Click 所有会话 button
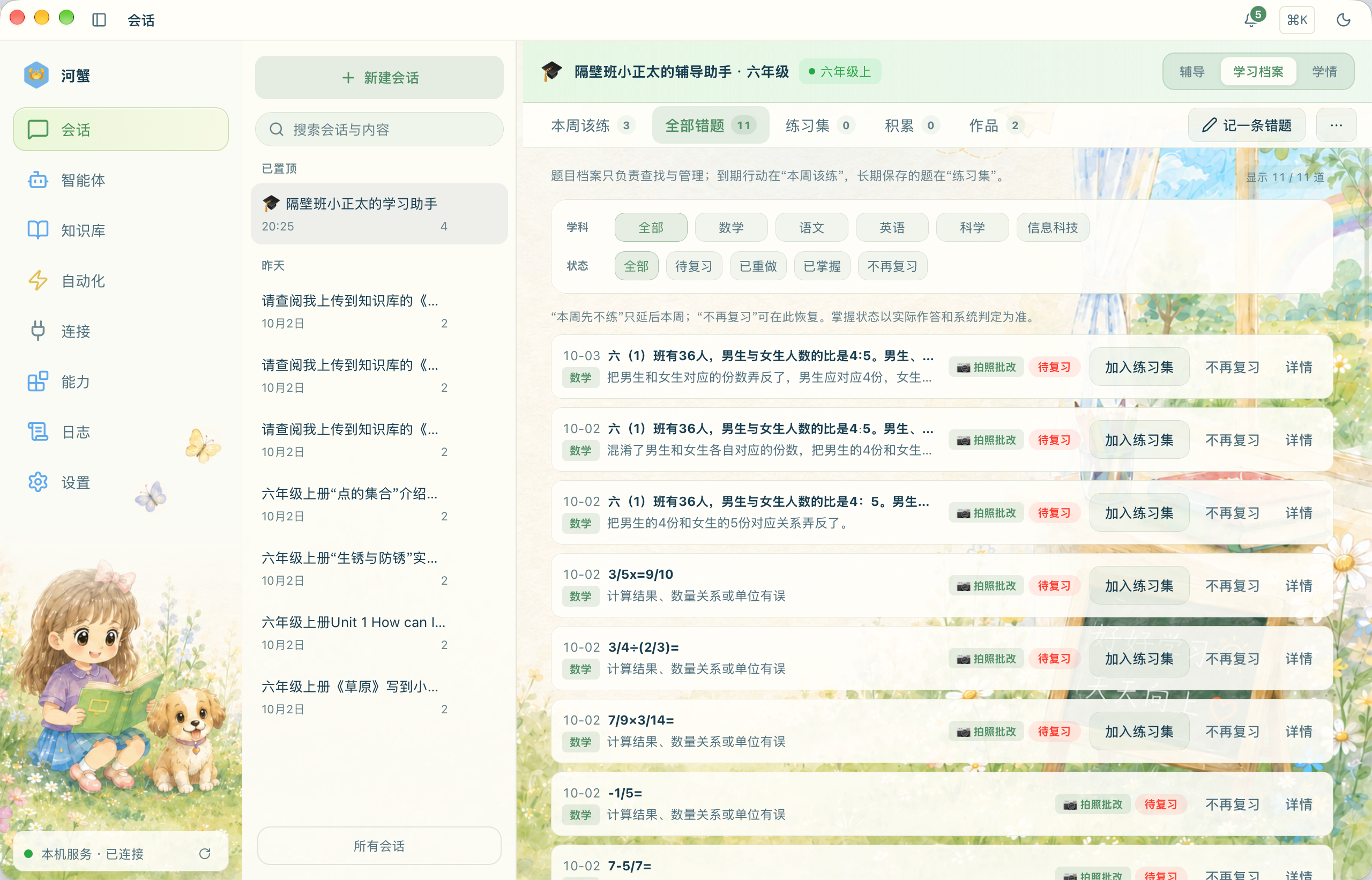This screenshot has width=1372, height=880. (x=379, y=845)
